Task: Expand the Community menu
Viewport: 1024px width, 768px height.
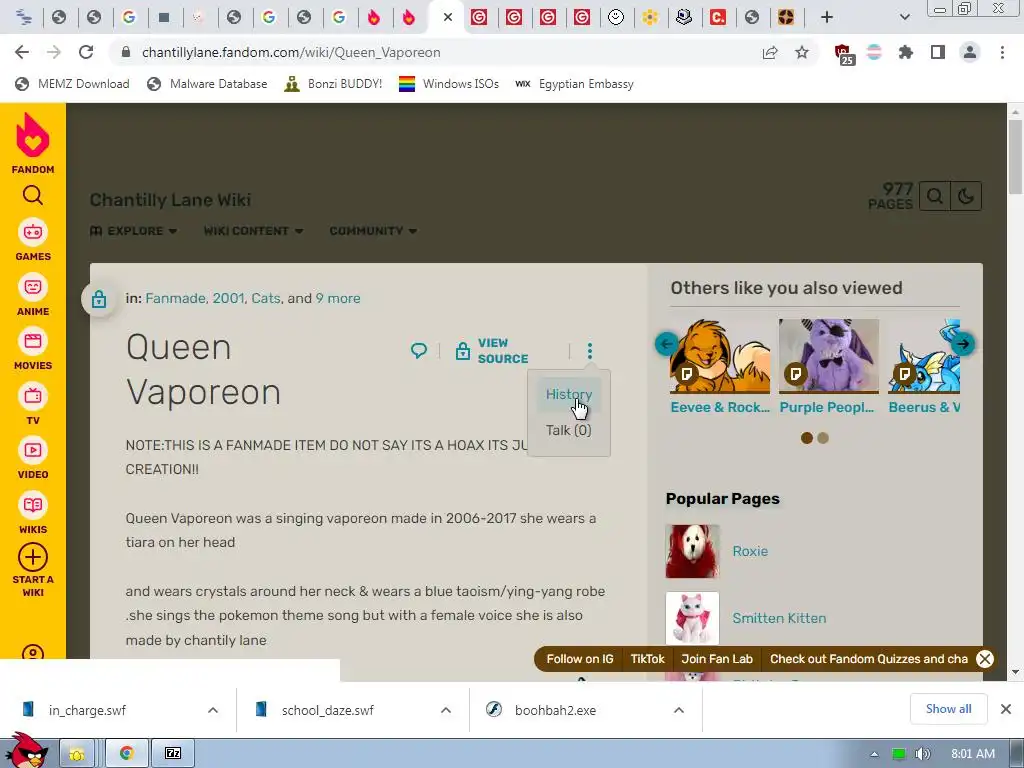Action: click(373, 231)
